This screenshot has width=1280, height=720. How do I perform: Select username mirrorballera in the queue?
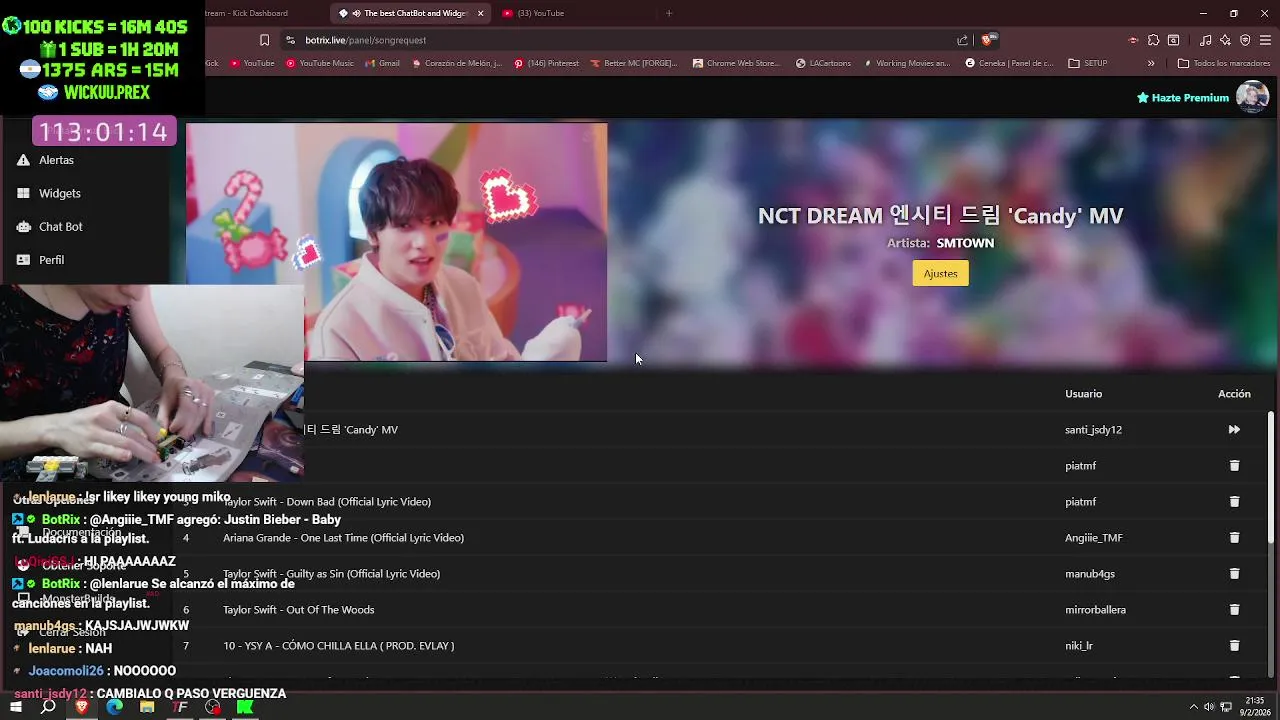1095,610
